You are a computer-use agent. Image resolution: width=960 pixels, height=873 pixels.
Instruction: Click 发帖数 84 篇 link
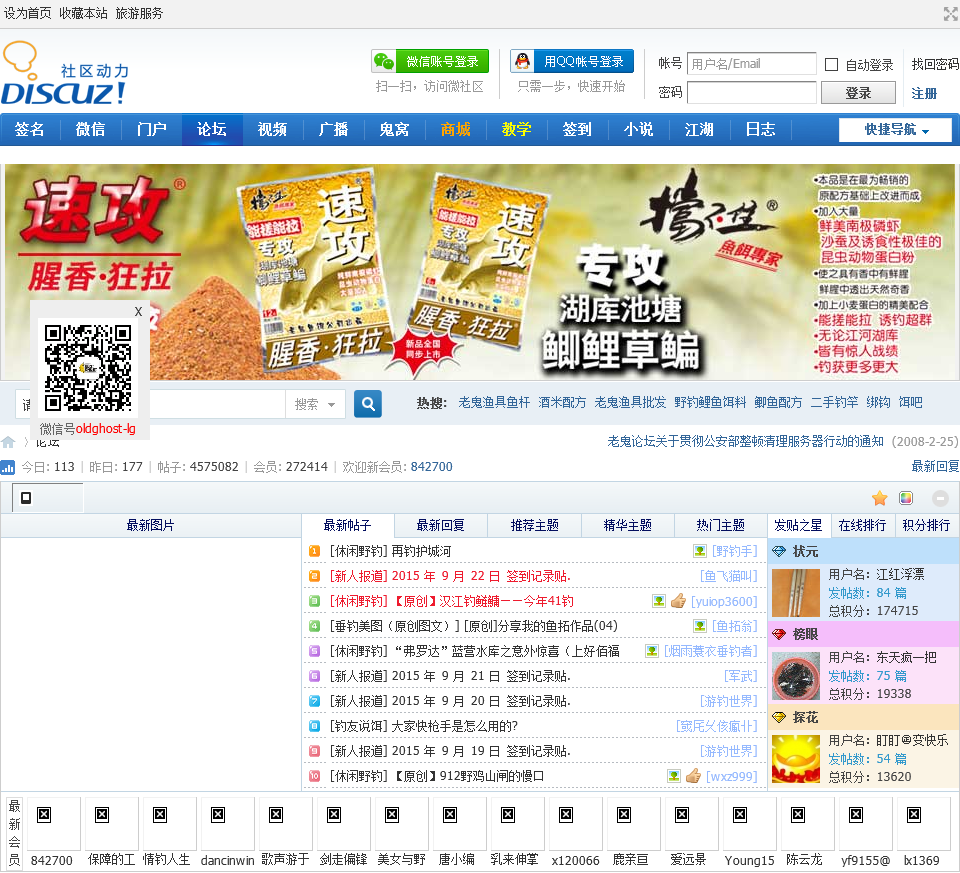[x=868, y=593]
